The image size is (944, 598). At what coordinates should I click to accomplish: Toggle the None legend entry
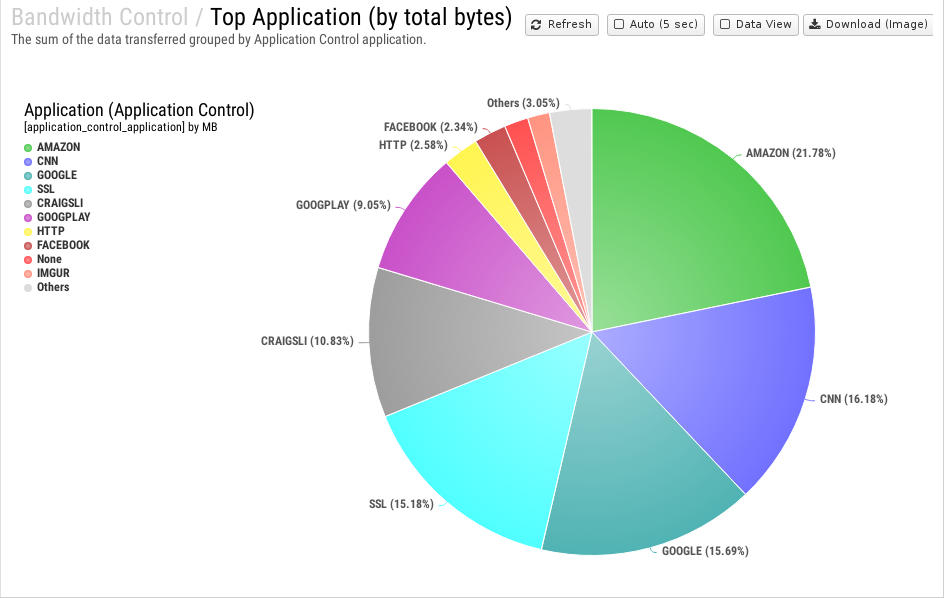(x=43, y=259)
